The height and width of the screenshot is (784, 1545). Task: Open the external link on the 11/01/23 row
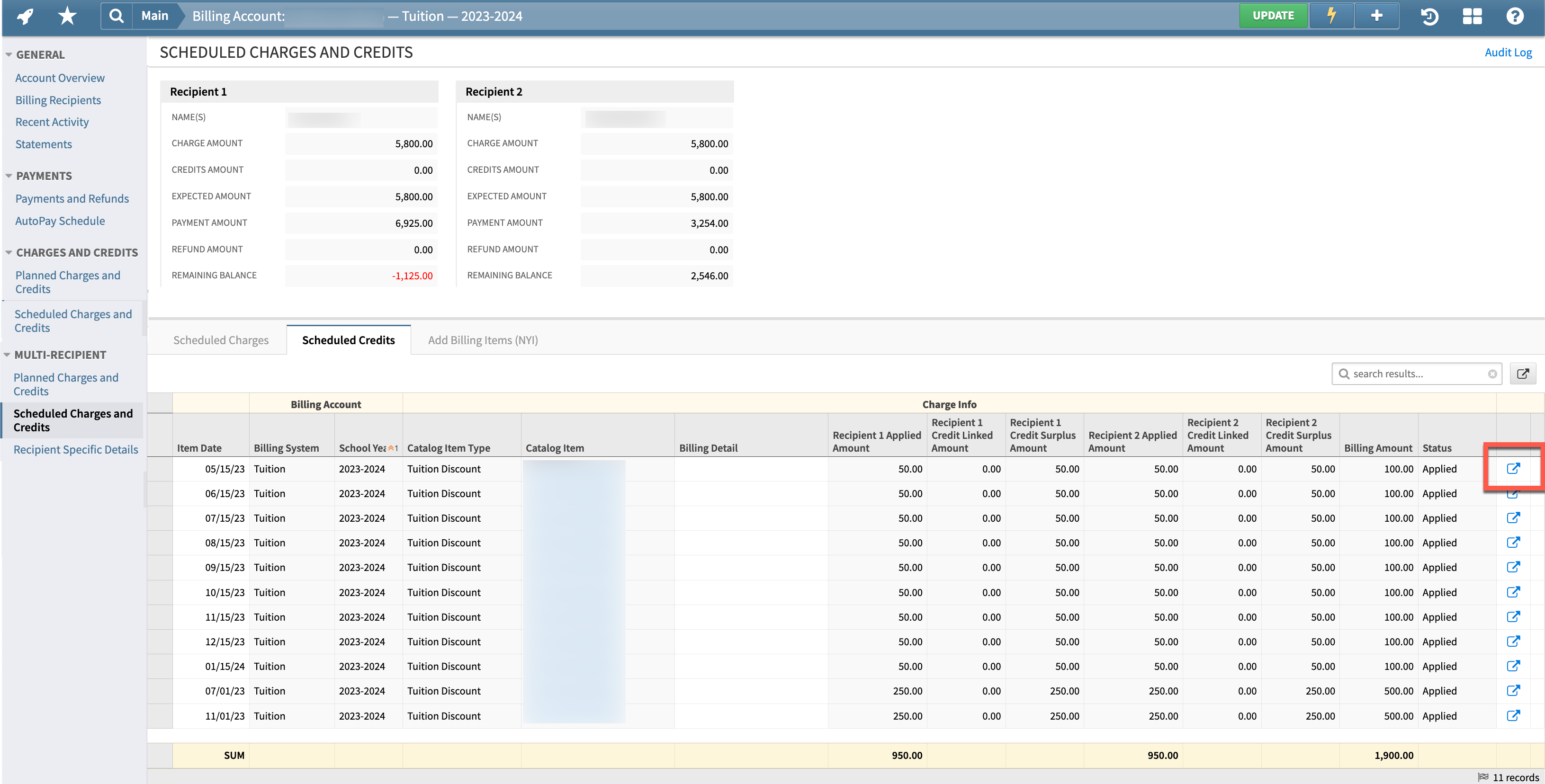coord(1513,716)
